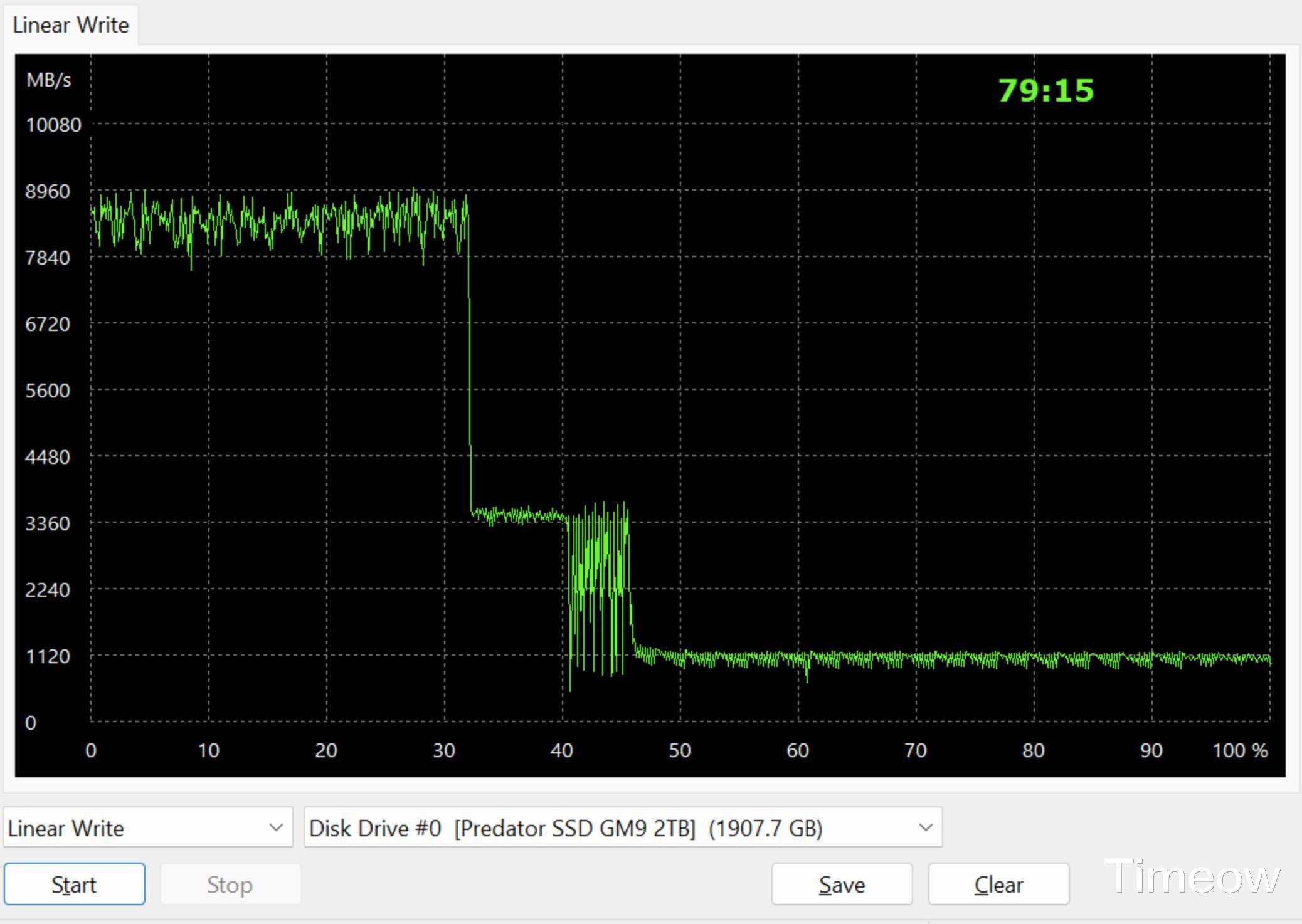Switch to the Linear Write tab

coord(70,25)
